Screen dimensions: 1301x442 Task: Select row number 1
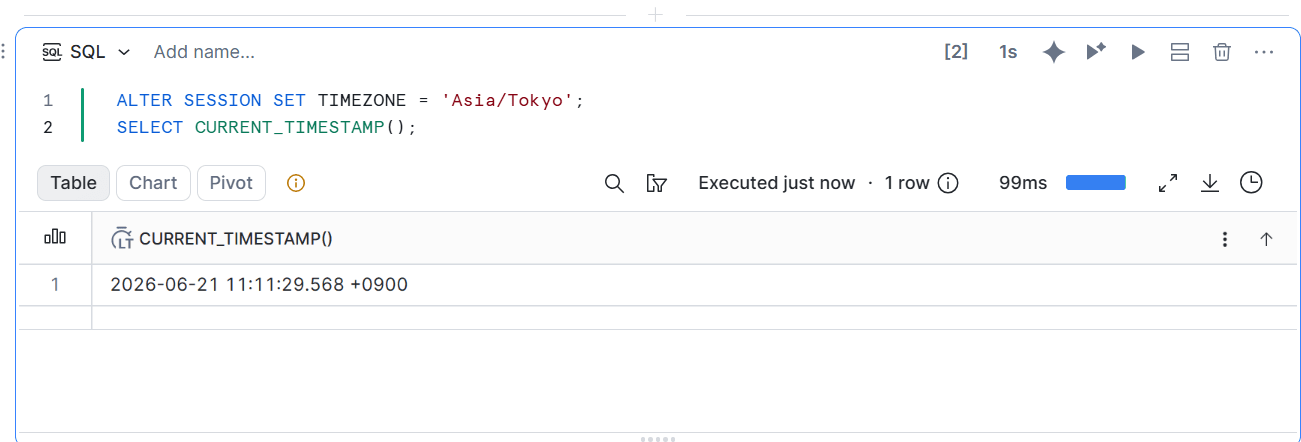tap(55, 285)
